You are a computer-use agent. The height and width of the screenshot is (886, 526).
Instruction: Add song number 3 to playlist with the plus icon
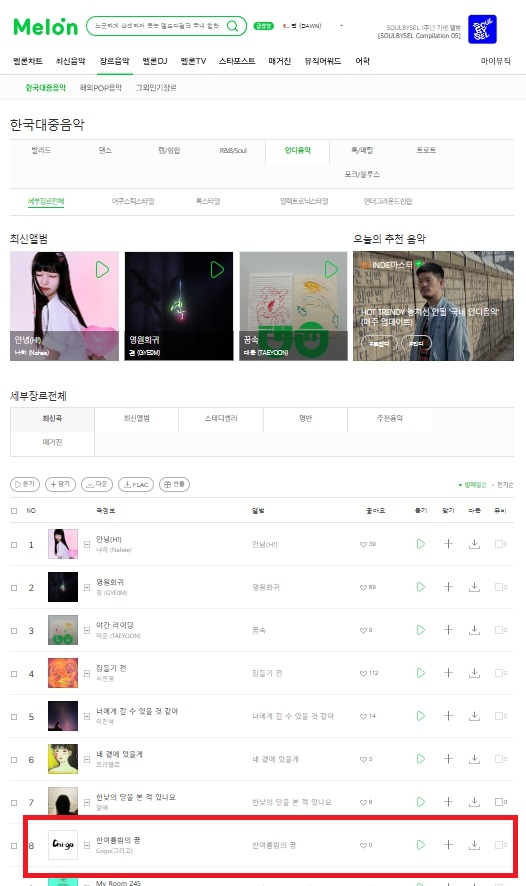pos(448,629)
